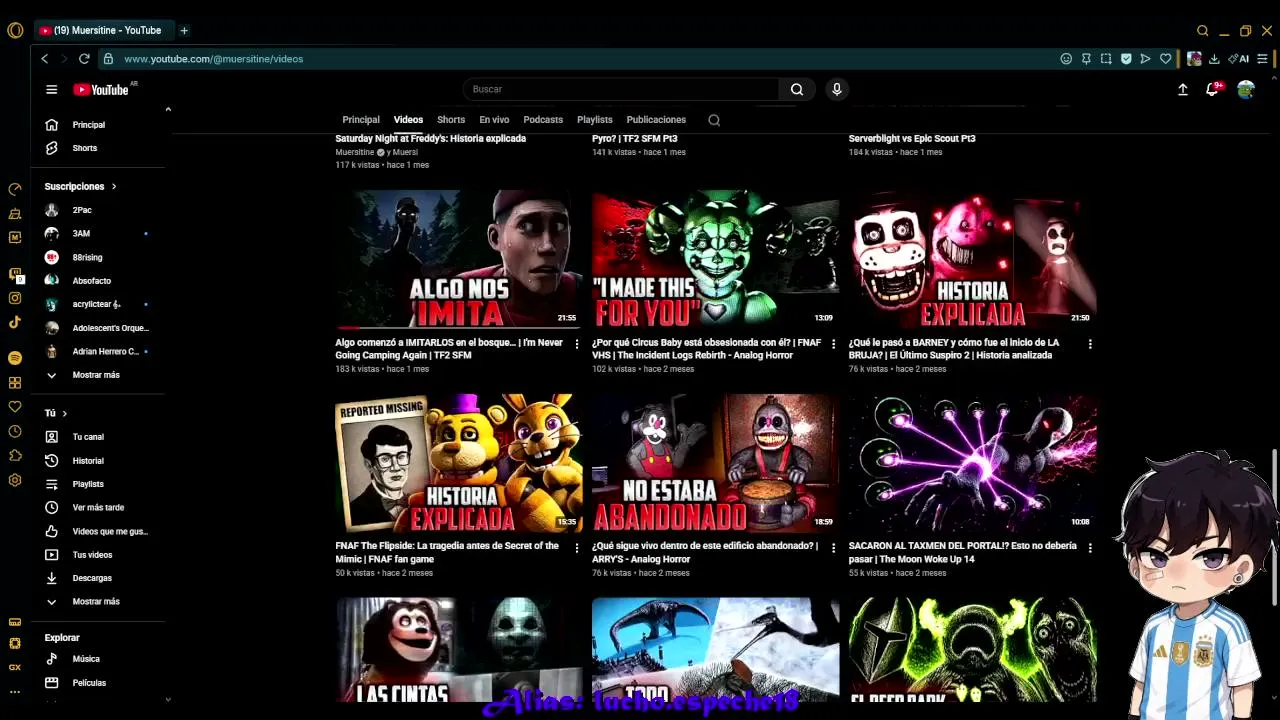This screenshot has height=720, width=1280.
Task: Open the Opera AI assistant
Action: (x=1239, y=59)
